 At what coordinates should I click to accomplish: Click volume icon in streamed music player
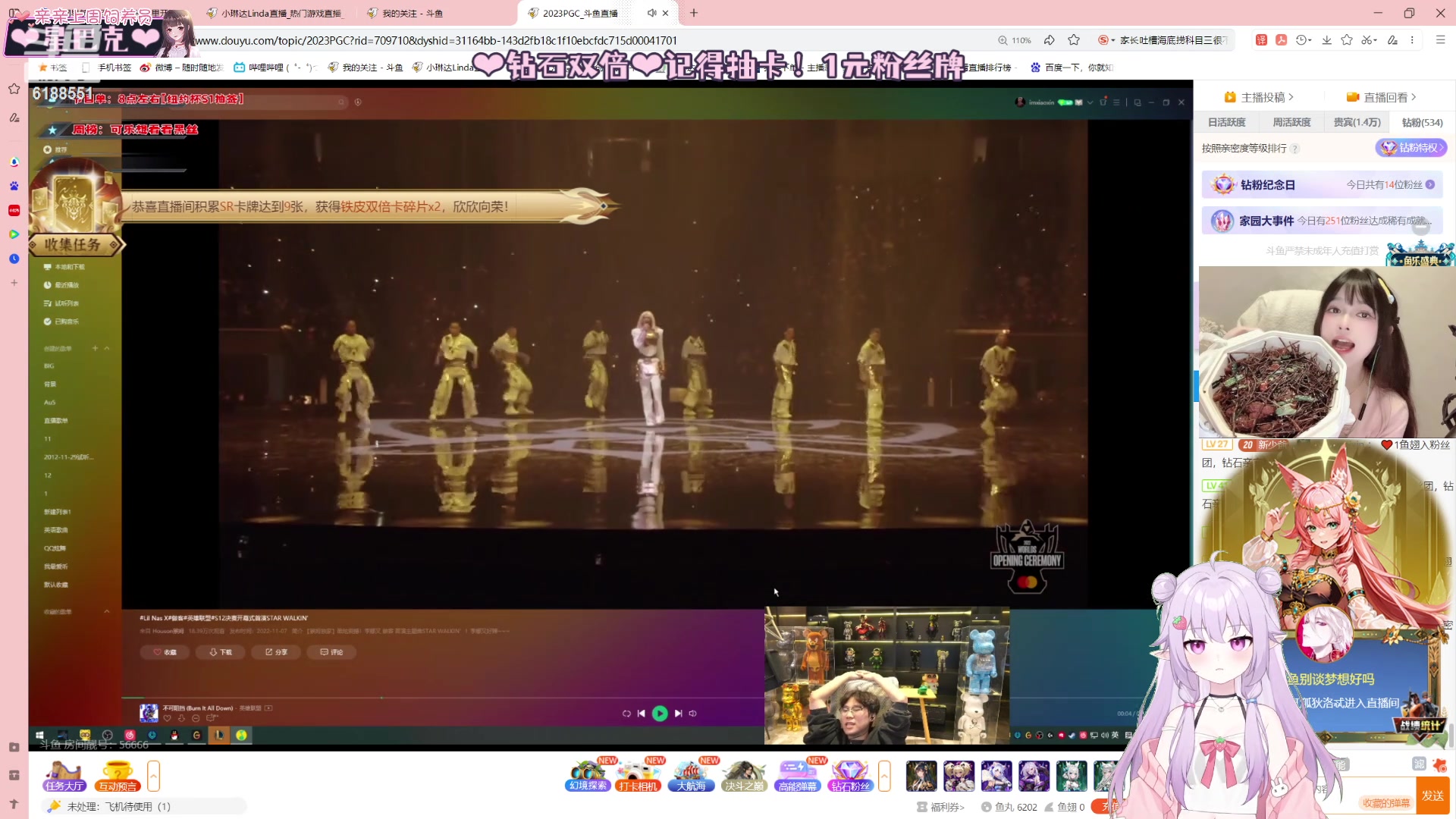point(692,714)
